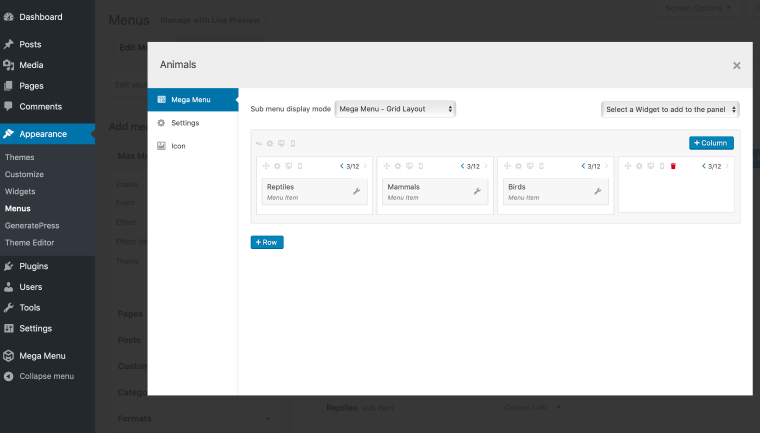Click the Media icon in sidebar

[8, 65]
